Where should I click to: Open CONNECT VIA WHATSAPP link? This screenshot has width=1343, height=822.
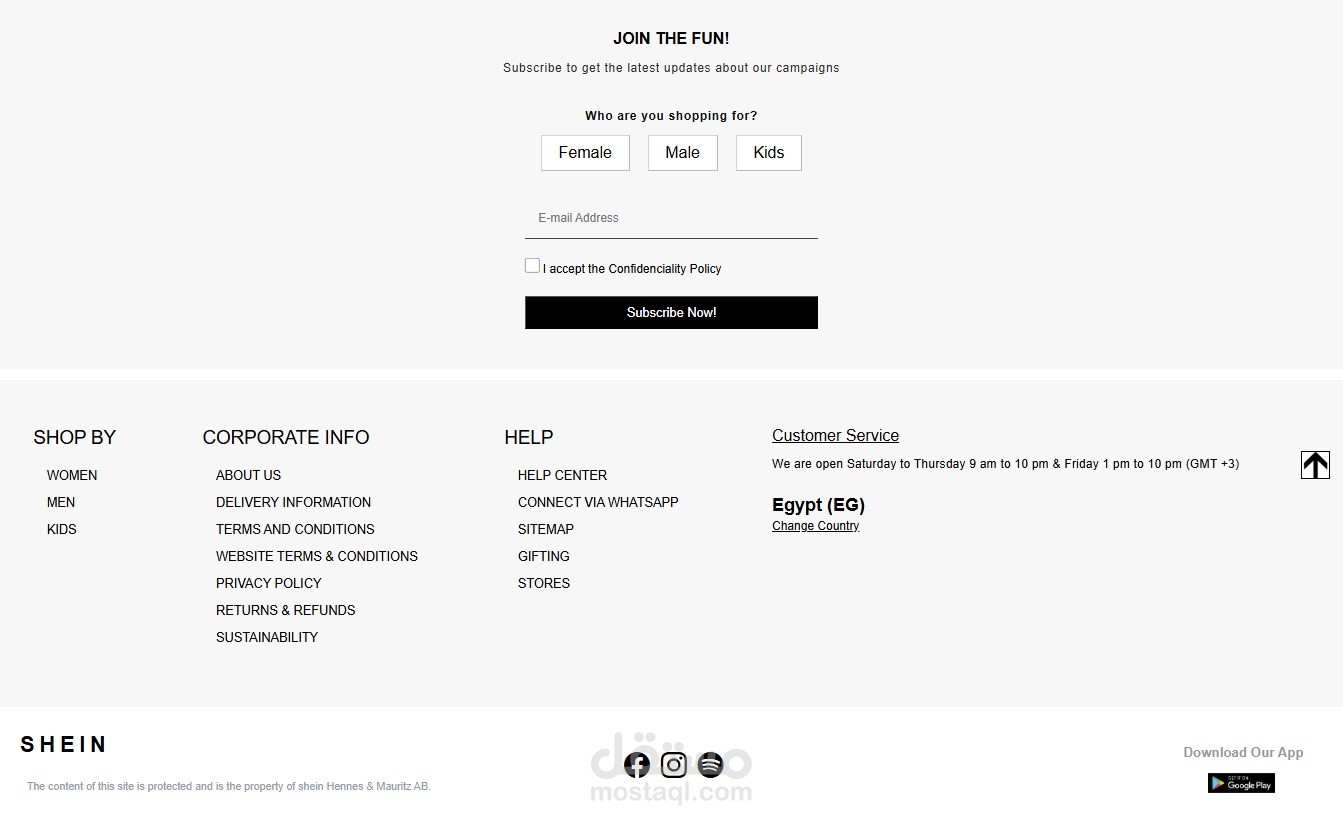coord(598,502)
